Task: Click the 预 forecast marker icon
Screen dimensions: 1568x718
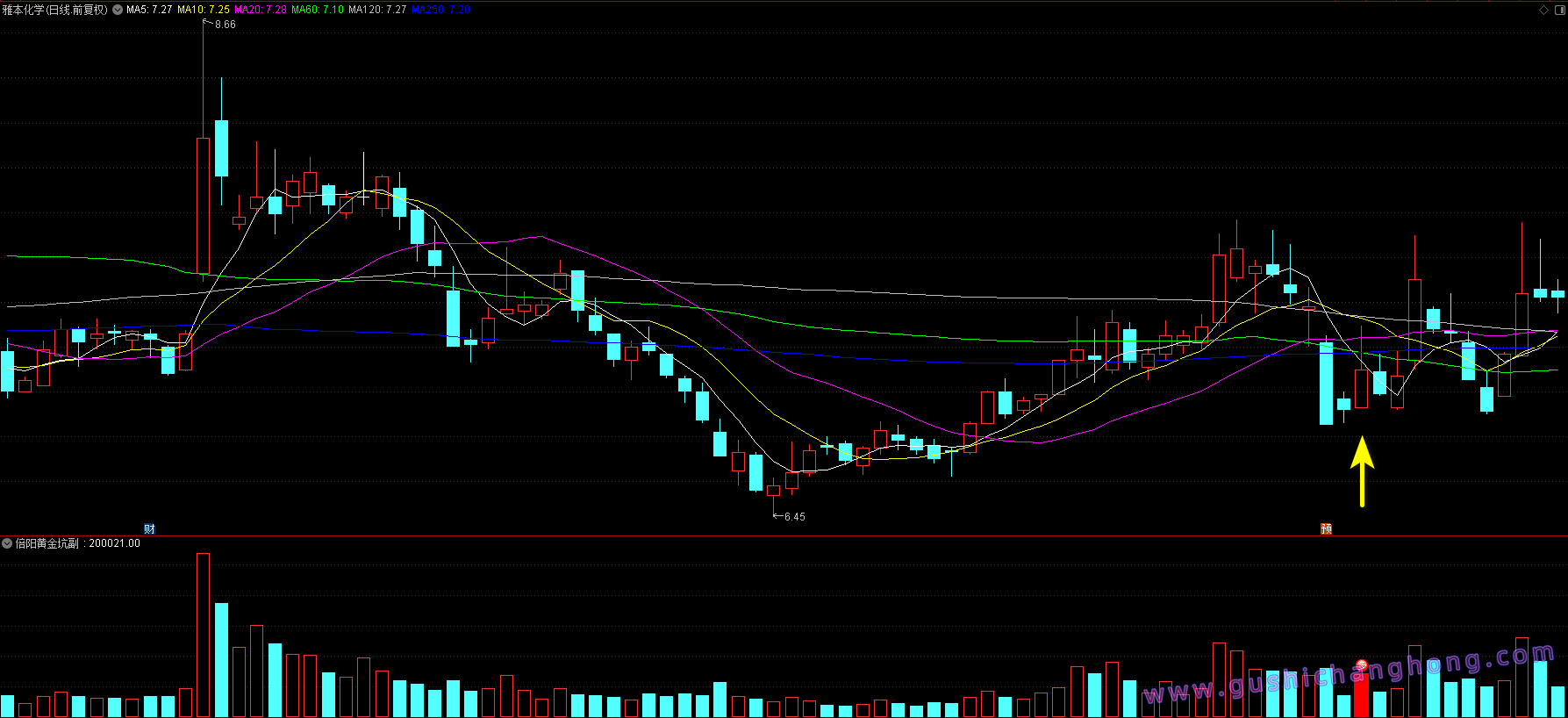Action: click(1326, 528)
